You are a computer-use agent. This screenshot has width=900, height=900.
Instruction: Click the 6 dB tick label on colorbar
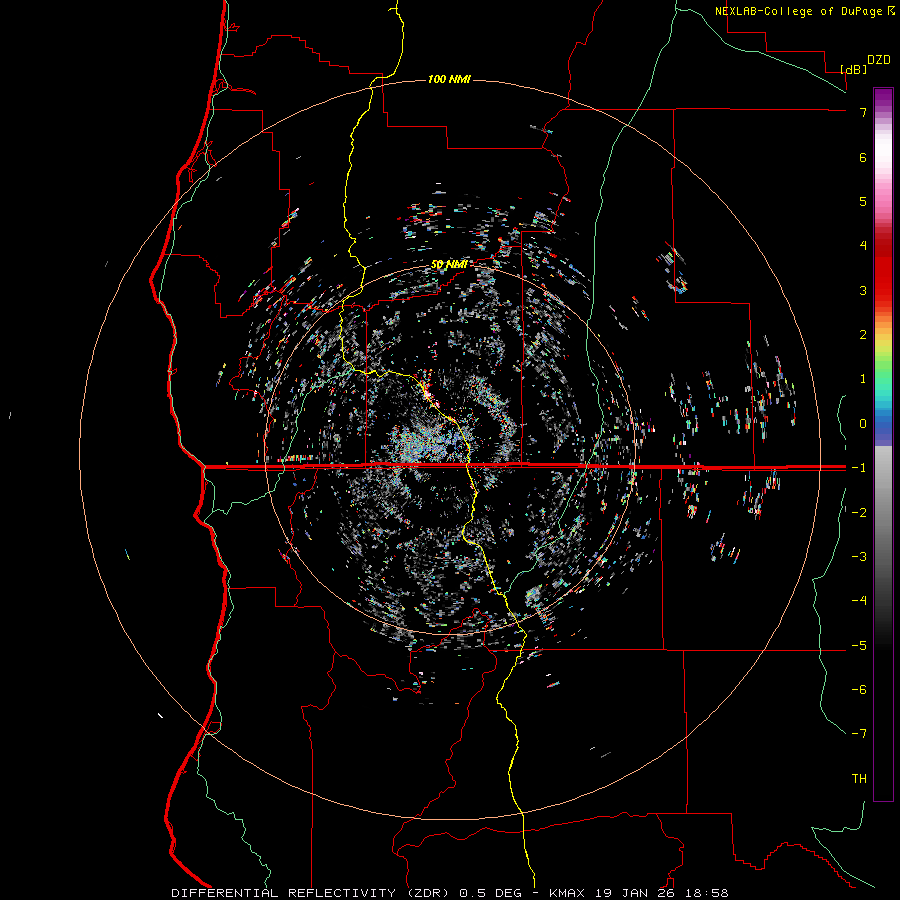click(x=863, y=157)
